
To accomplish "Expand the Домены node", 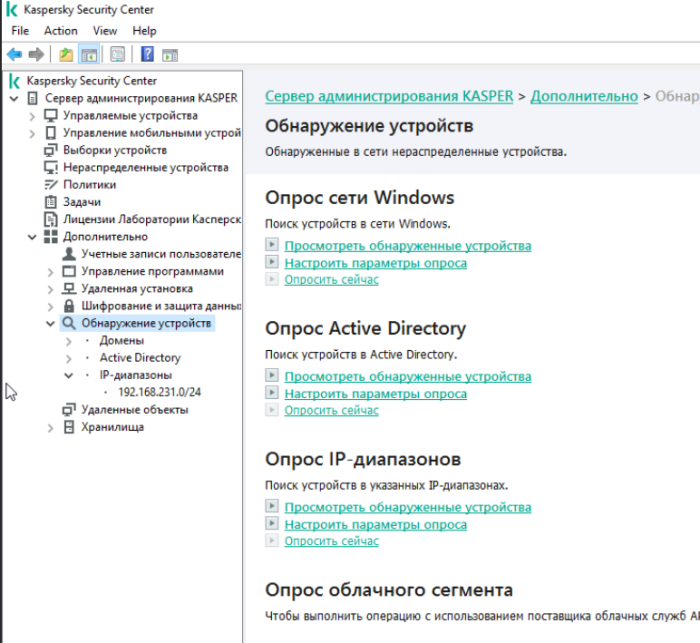I will tap(68, 342).
